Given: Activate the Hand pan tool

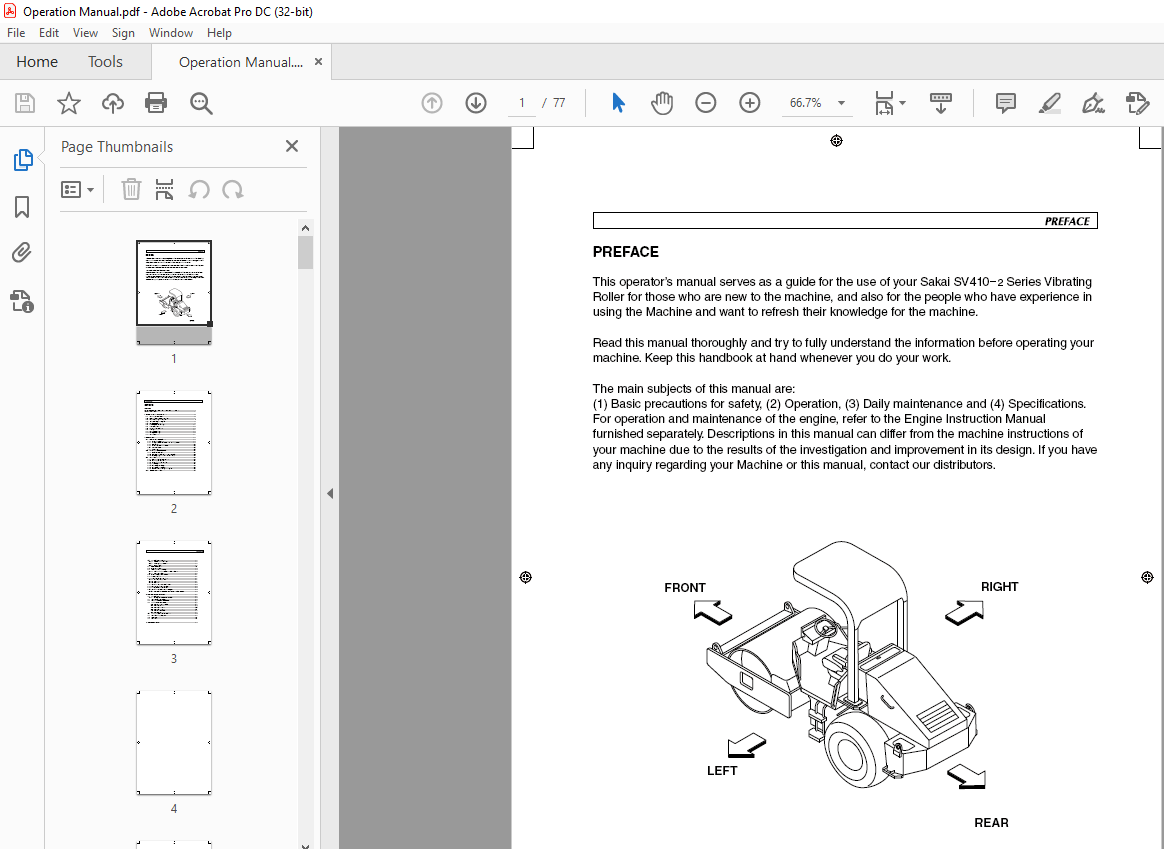Looking at the screenshot, I should (x=661, y=103).
